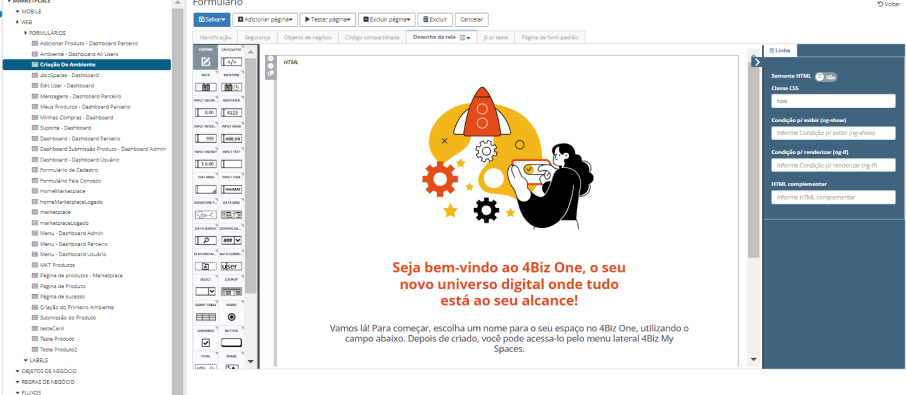The height and width of the screenshot is (395, 906).
Task: Focus the Classe CSS input field
Action: click(833, 100)
